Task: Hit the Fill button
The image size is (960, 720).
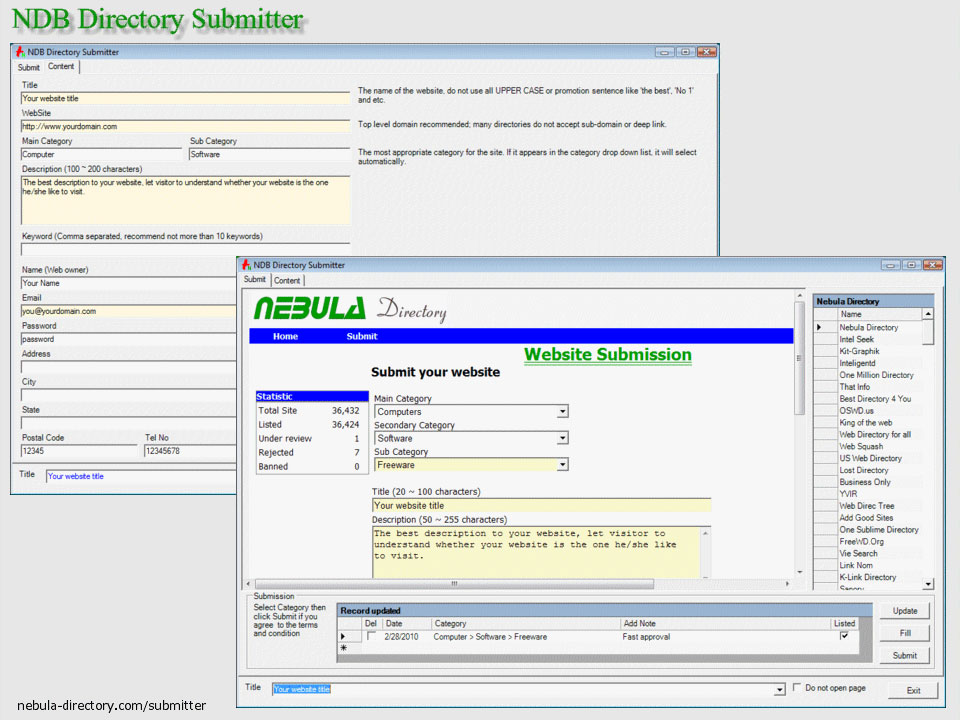Action: click(x=905, y=633)
